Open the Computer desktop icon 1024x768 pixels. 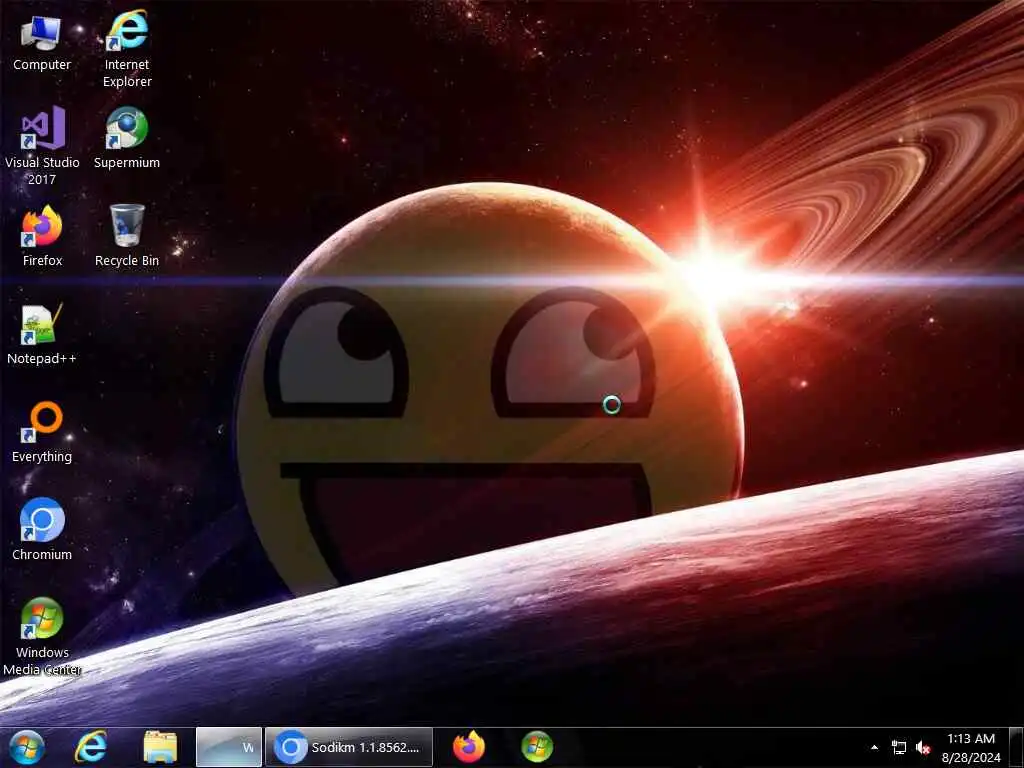point(42,42)
